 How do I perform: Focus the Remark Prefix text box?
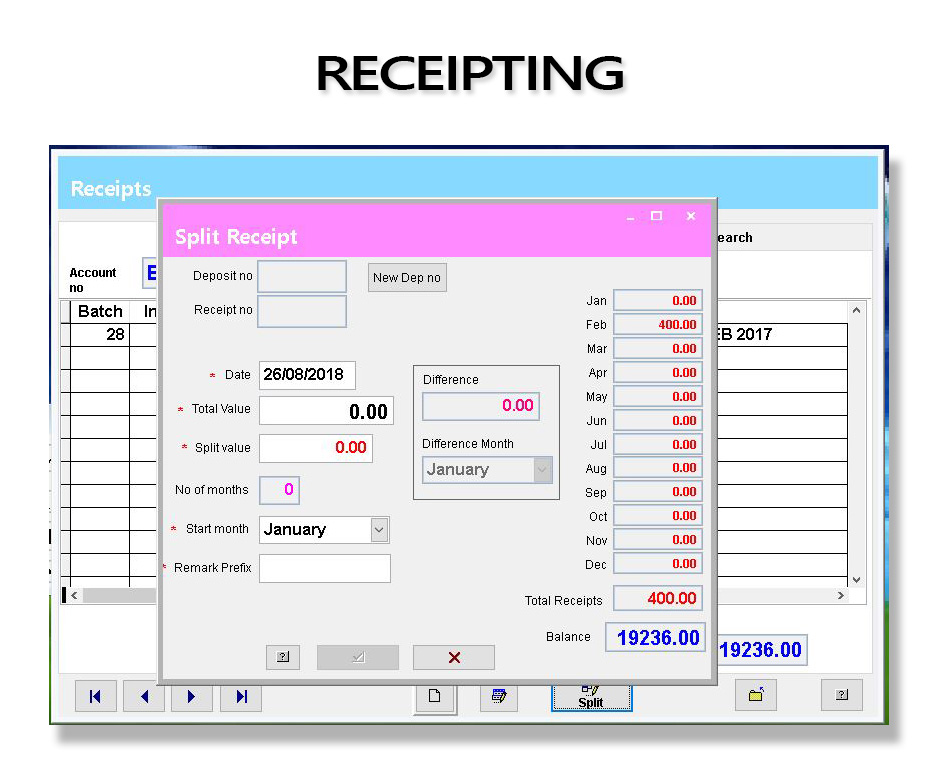325,568
